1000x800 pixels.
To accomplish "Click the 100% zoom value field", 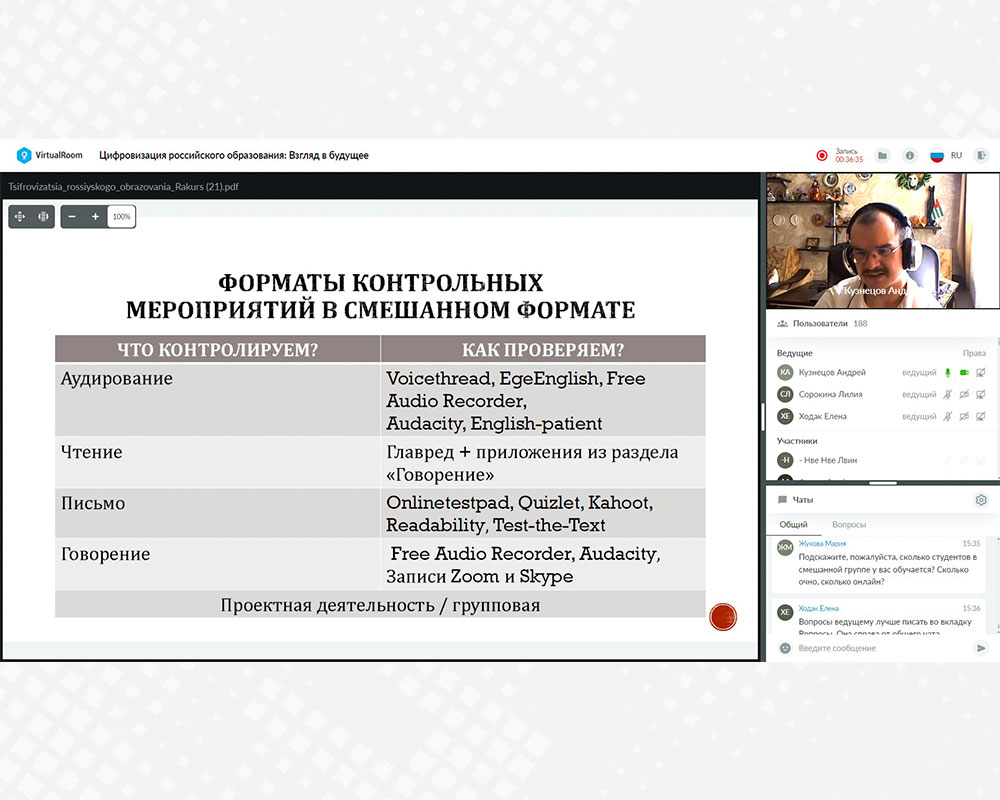I will [x=121, y=216].
